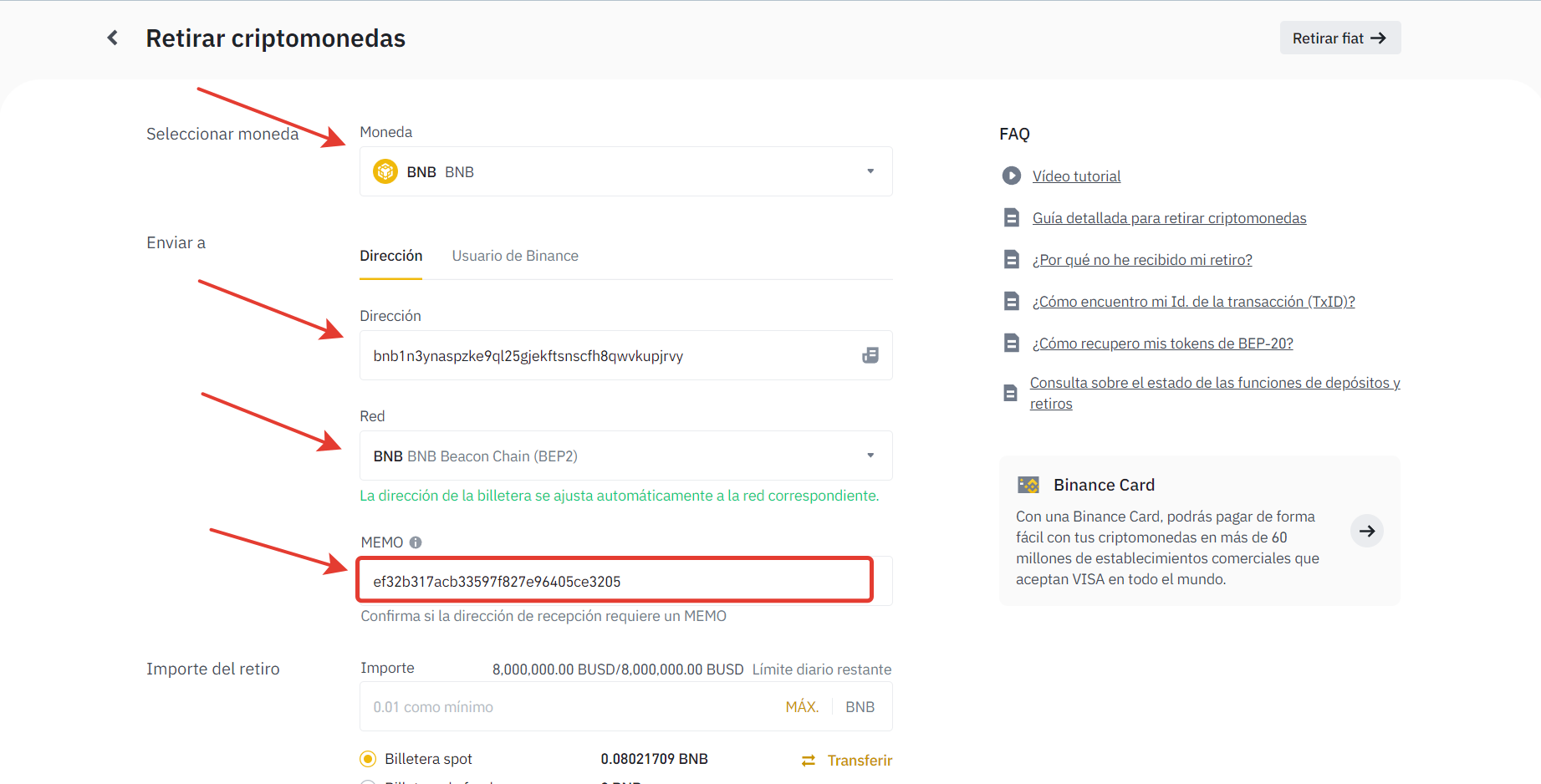
Task: Click the green wallet address network notice
Action: click(620, 496)
